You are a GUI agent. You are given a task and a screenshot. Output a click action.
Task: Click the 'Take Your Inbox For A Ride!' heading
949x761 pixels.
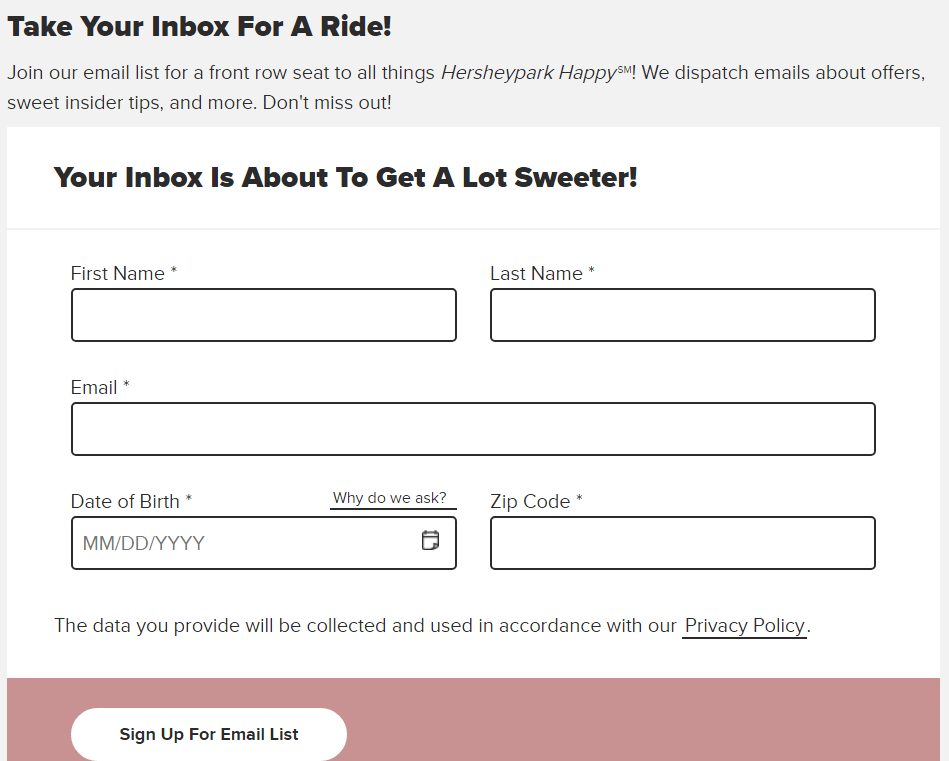(197, 26)
